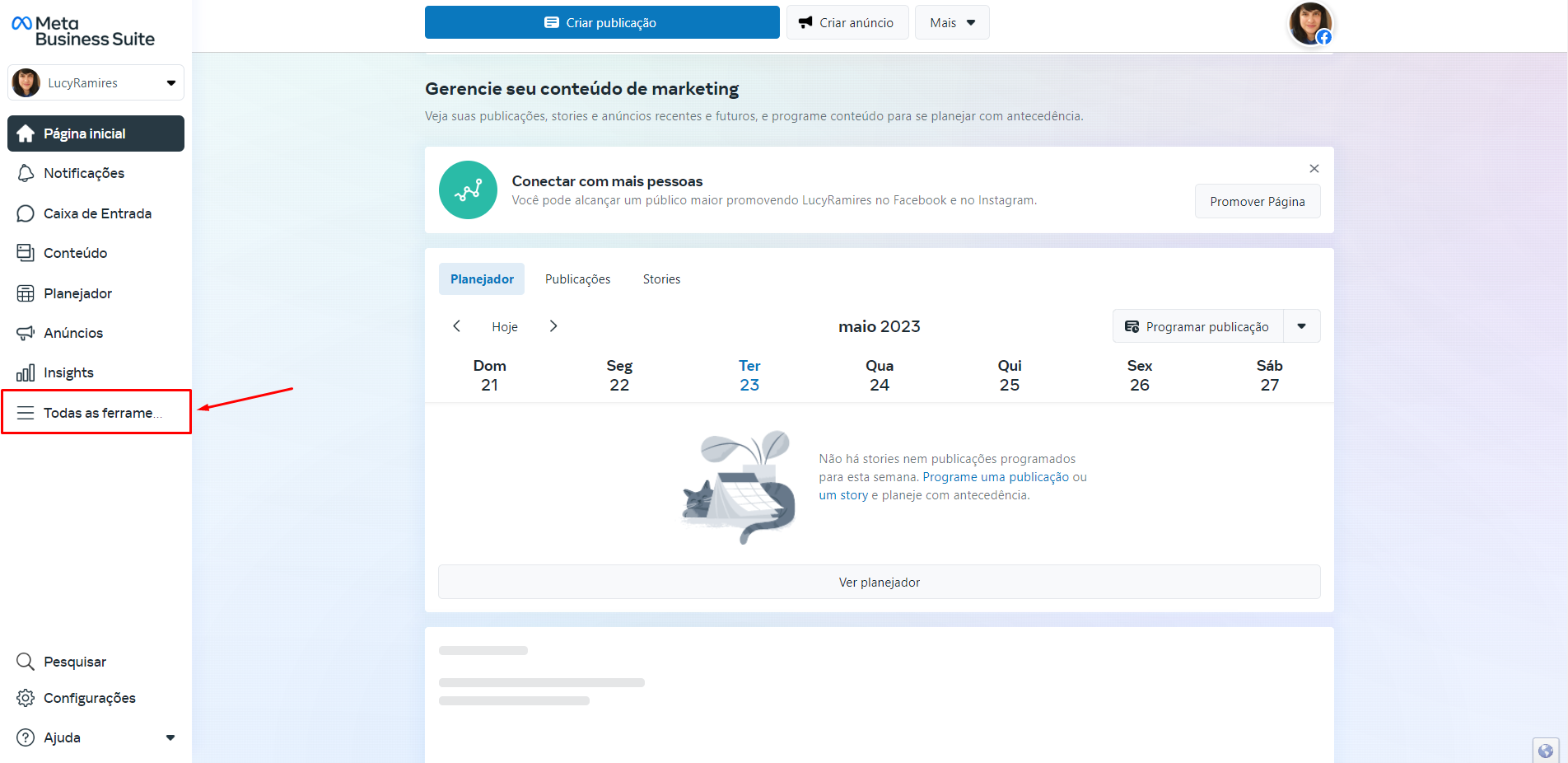This screenshot has height=763, width=1568.
Task: Switch to the Stories tab
Action: point(661,279)
